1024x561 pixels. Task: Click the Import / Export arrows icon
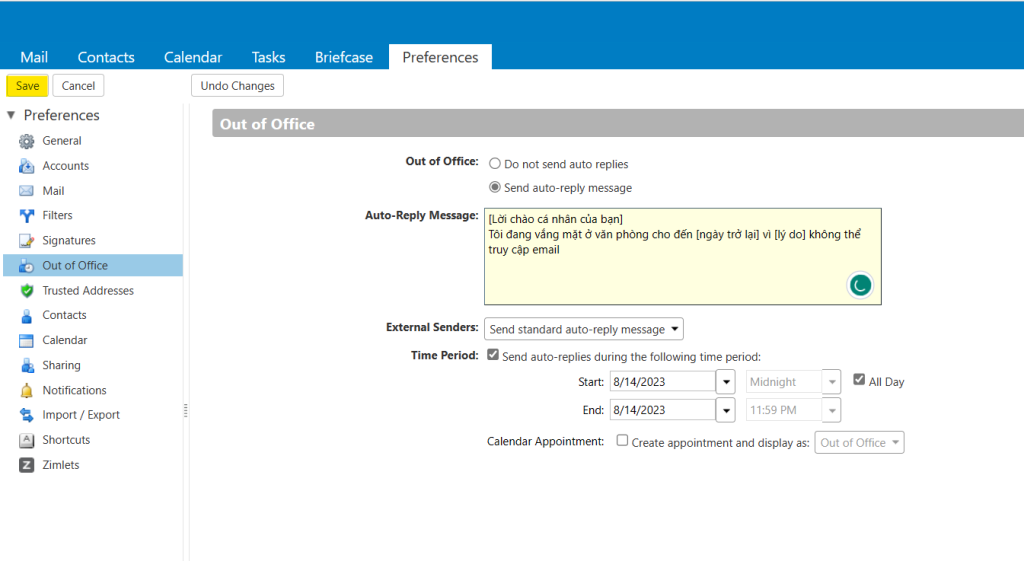pos(27,415)
